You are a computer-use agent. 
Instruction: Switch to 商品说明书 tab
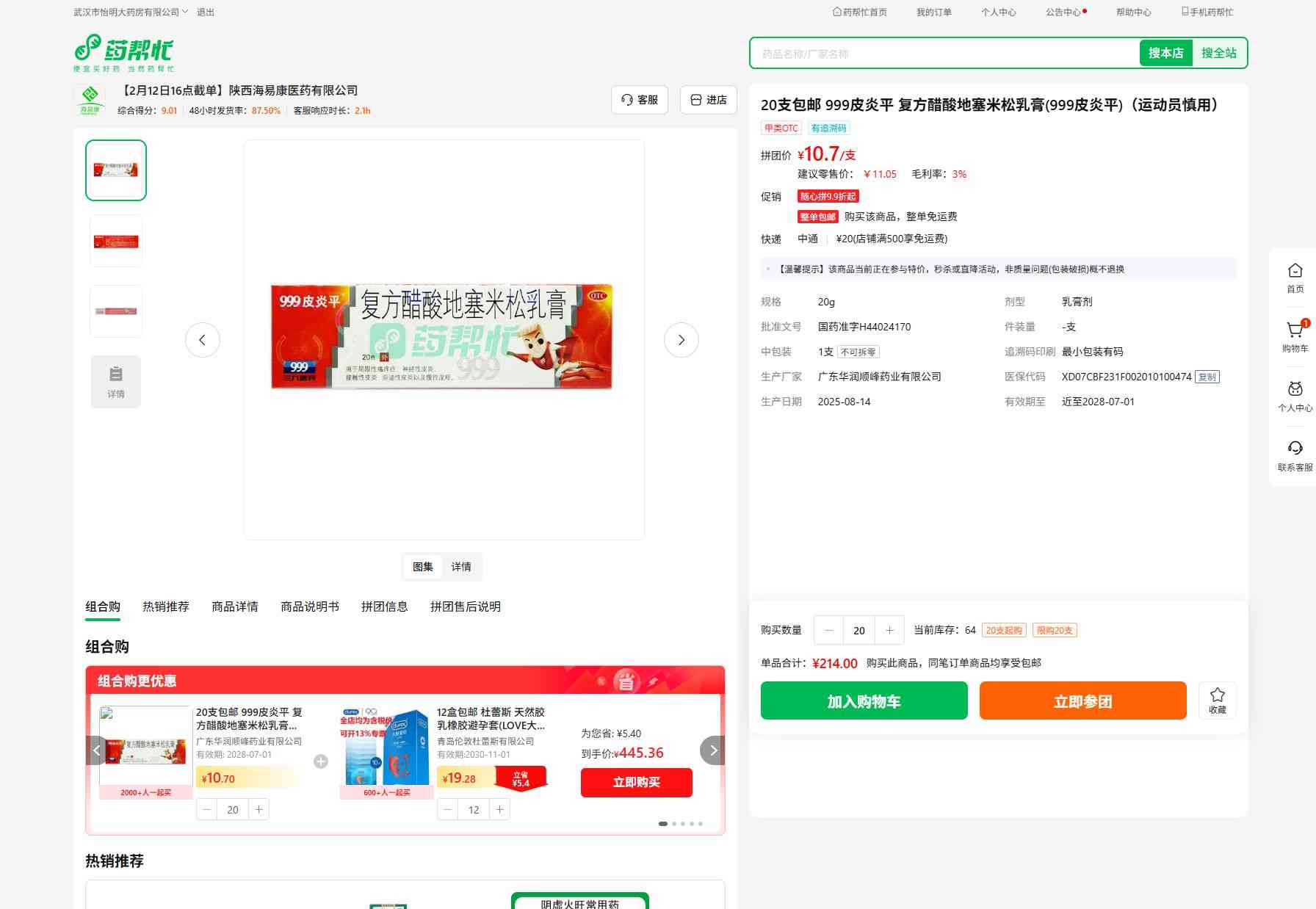pos(310,606)
